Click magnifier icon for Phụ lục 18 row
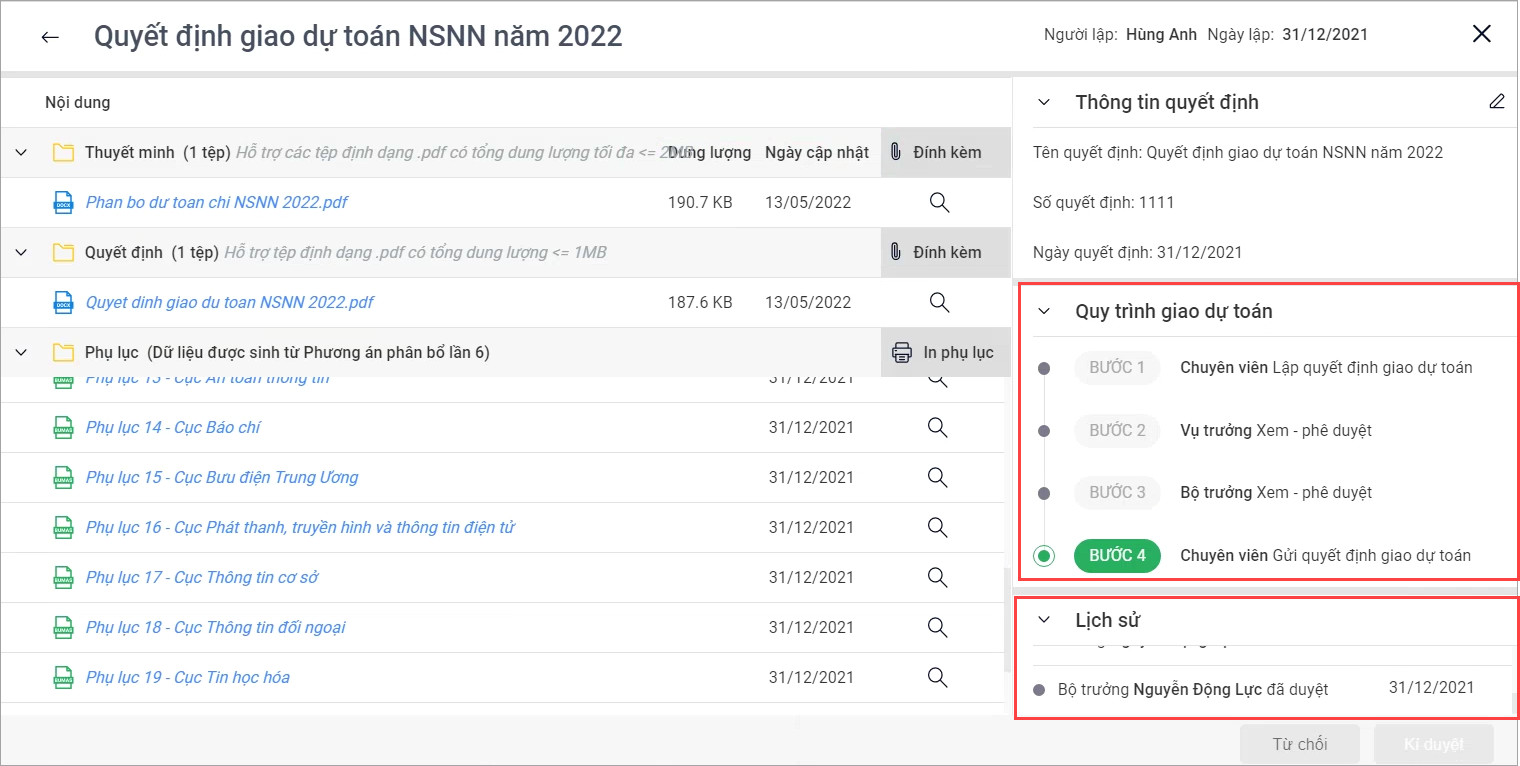Screen dimensions: 1520x766 pos(937,627)
